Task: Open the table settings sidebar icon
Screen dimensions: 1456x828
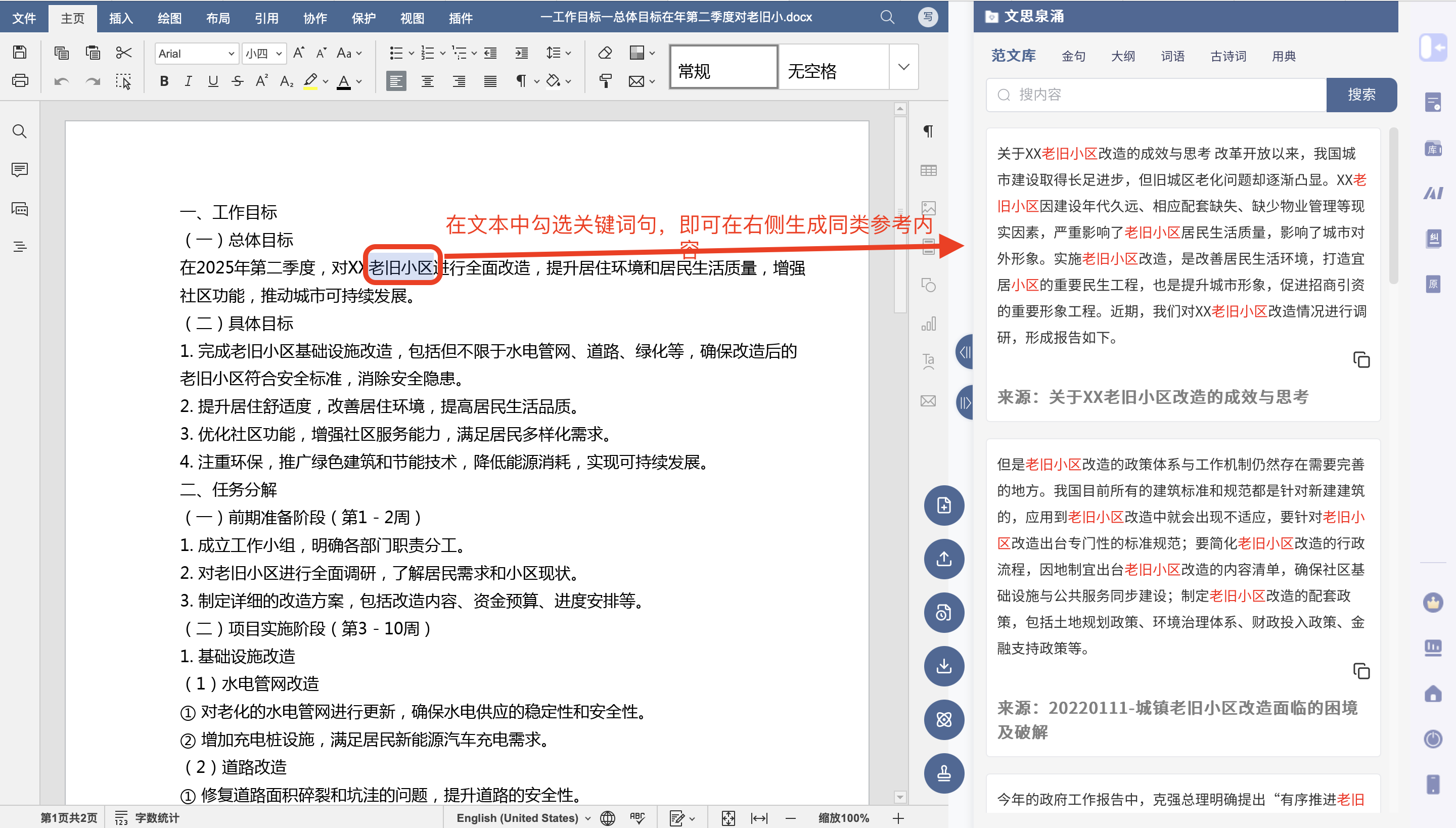Action: click(x=928, y=170)
